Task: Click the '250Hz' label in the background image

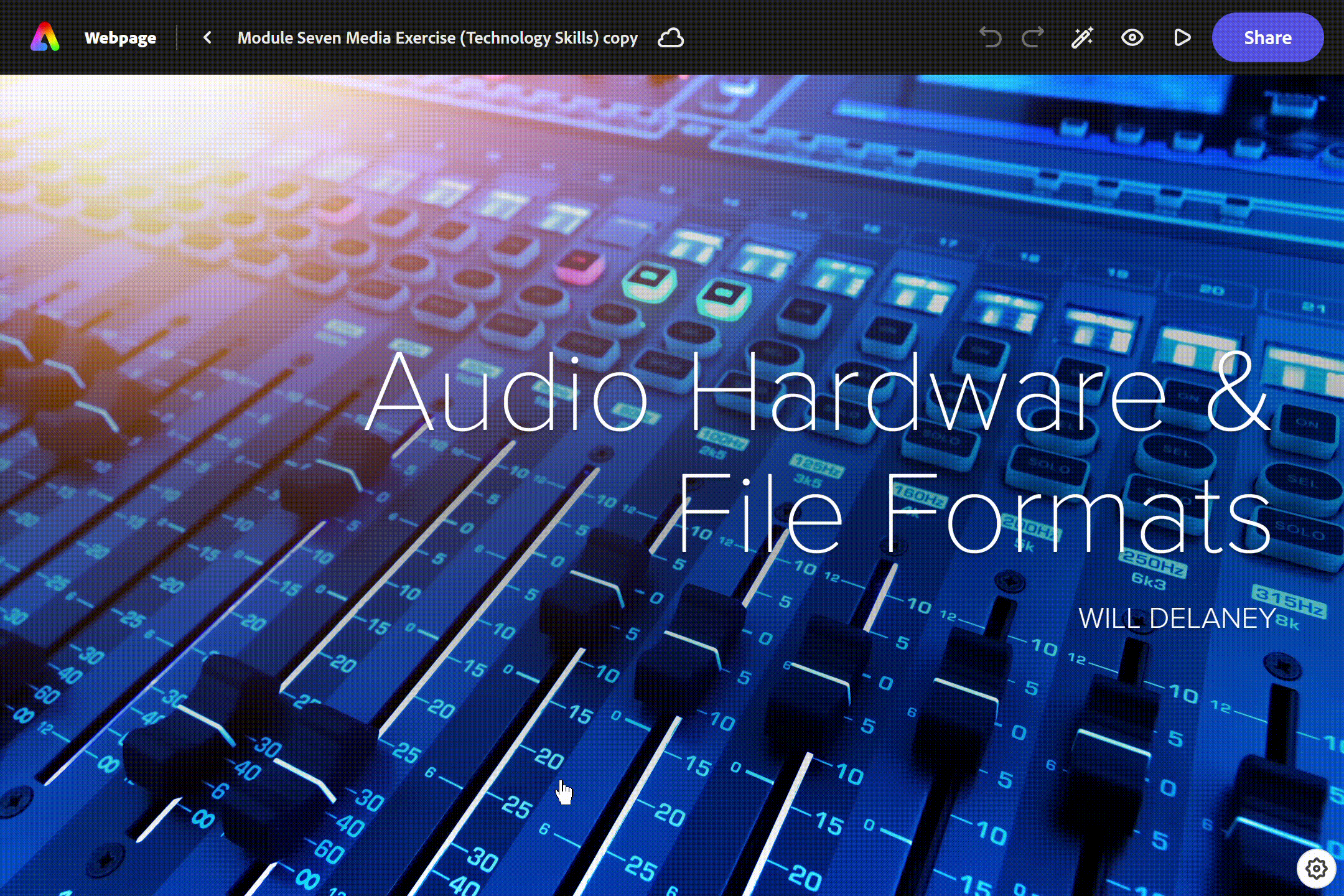Action: [x=1152, y=564]
